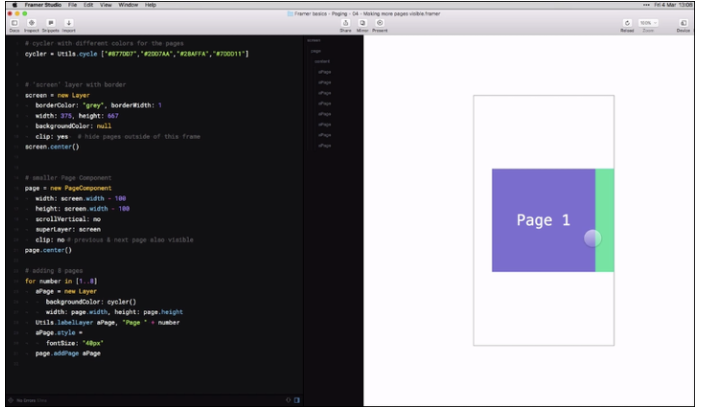Viewport: 702px width, 408px height.
Task: Click 'aPage = new Layer' line
Action: [66, 291]
